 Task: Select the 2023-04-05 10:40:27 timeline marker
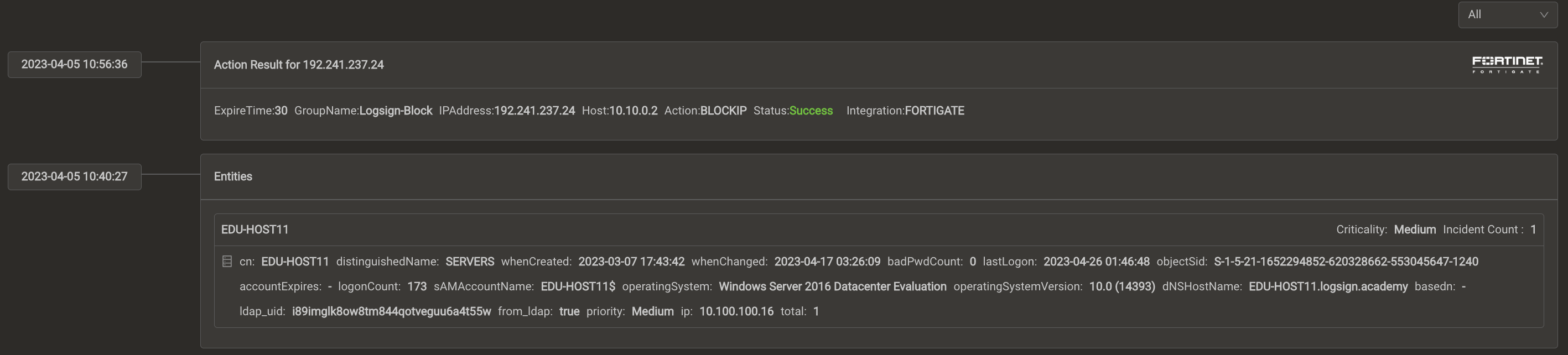point(74,176)
